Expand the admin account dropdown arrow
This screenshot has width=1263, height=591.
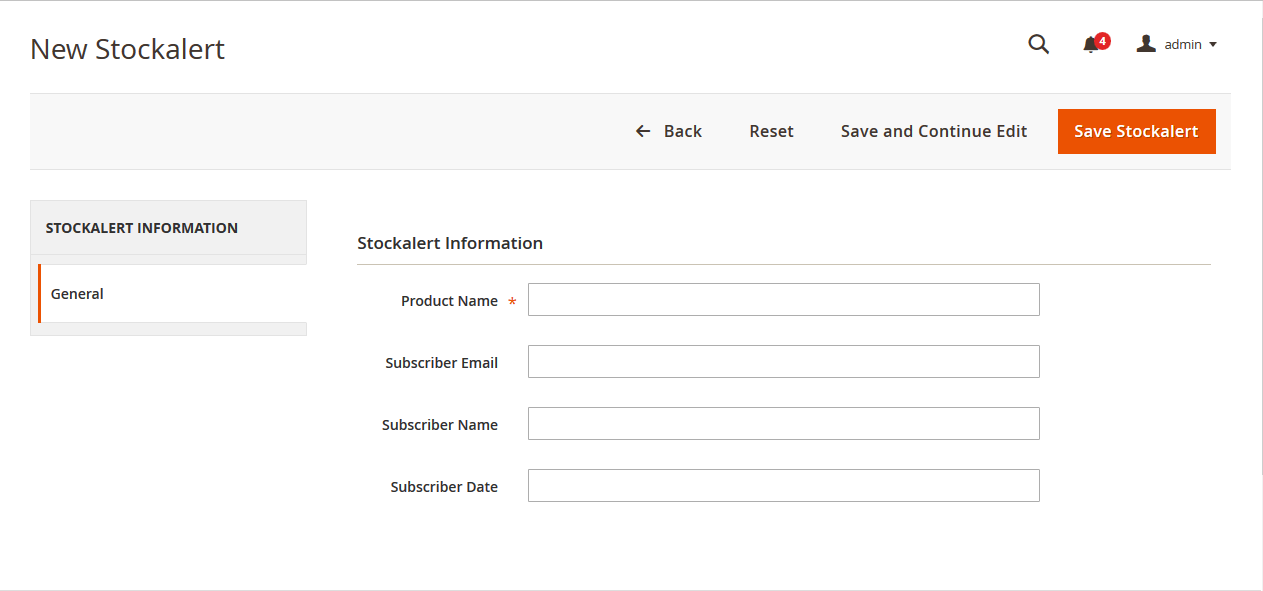[x=1213, y=45]
